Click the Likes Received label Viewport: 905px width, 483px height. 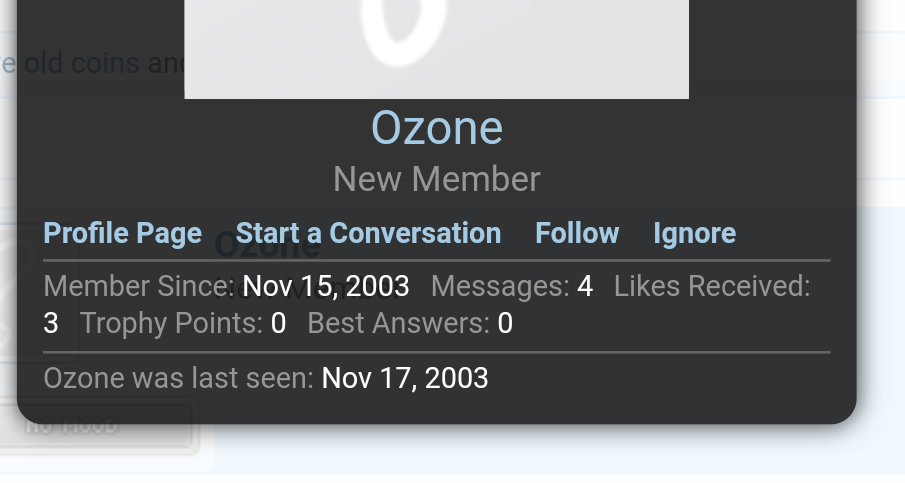pyautogui.click(x=712, y=287)
